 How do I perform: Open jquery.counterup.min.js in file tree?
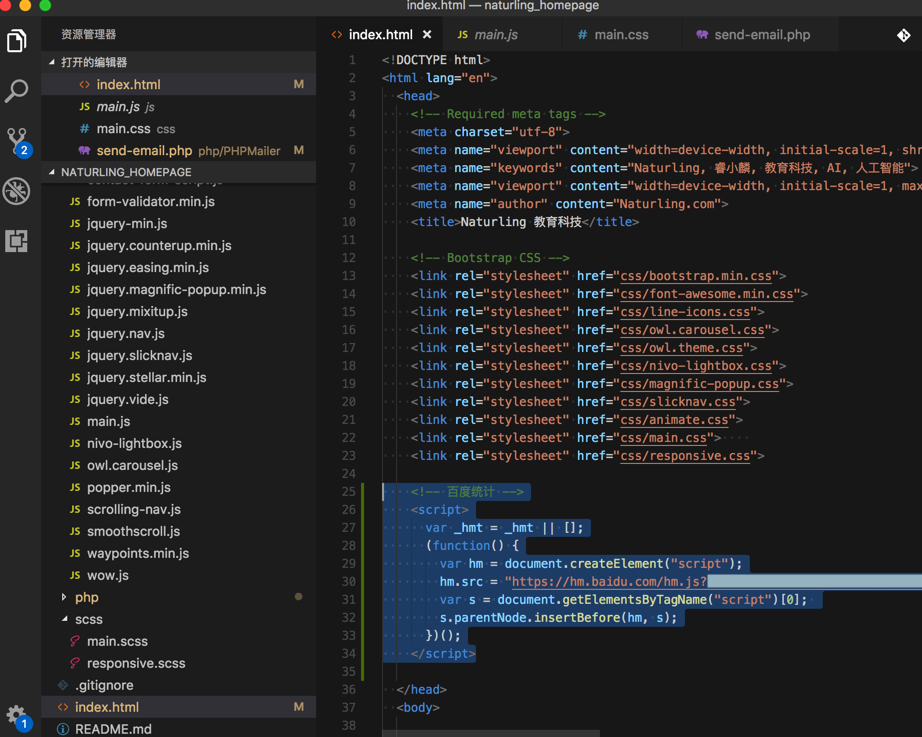pos(158,245)
